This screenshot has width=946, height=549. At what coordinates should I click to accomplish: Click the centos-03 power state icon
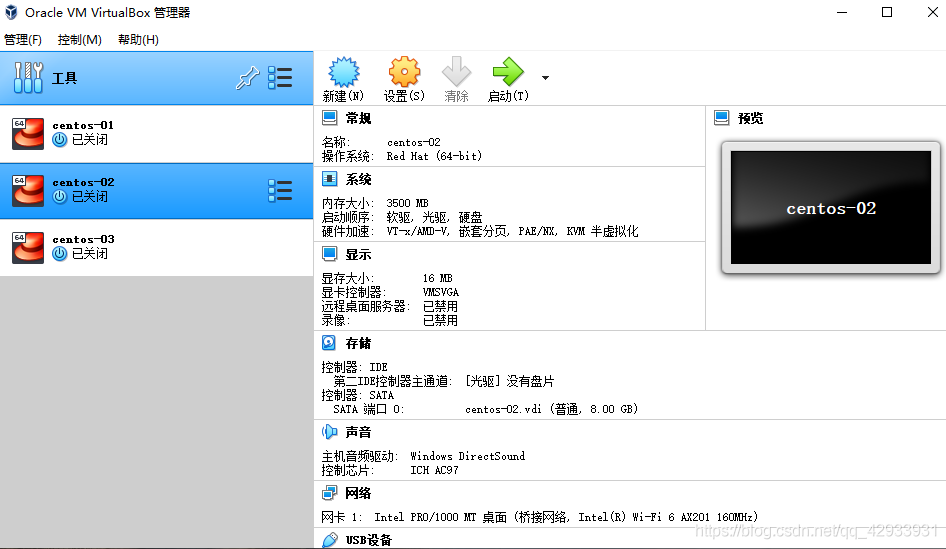click(59, 254)
